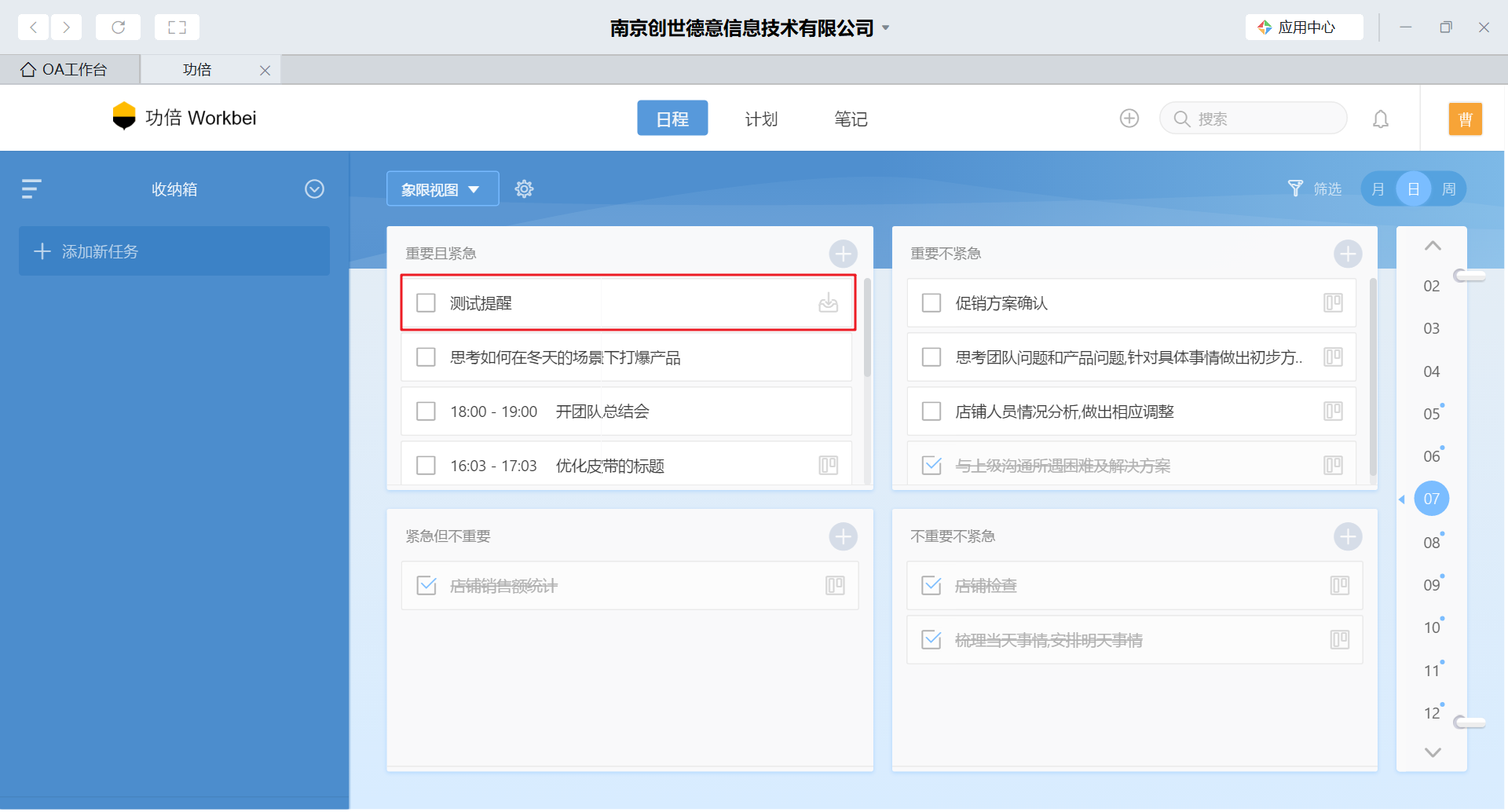Click board icon on 促销方案确认 row

pos(1334,303)
